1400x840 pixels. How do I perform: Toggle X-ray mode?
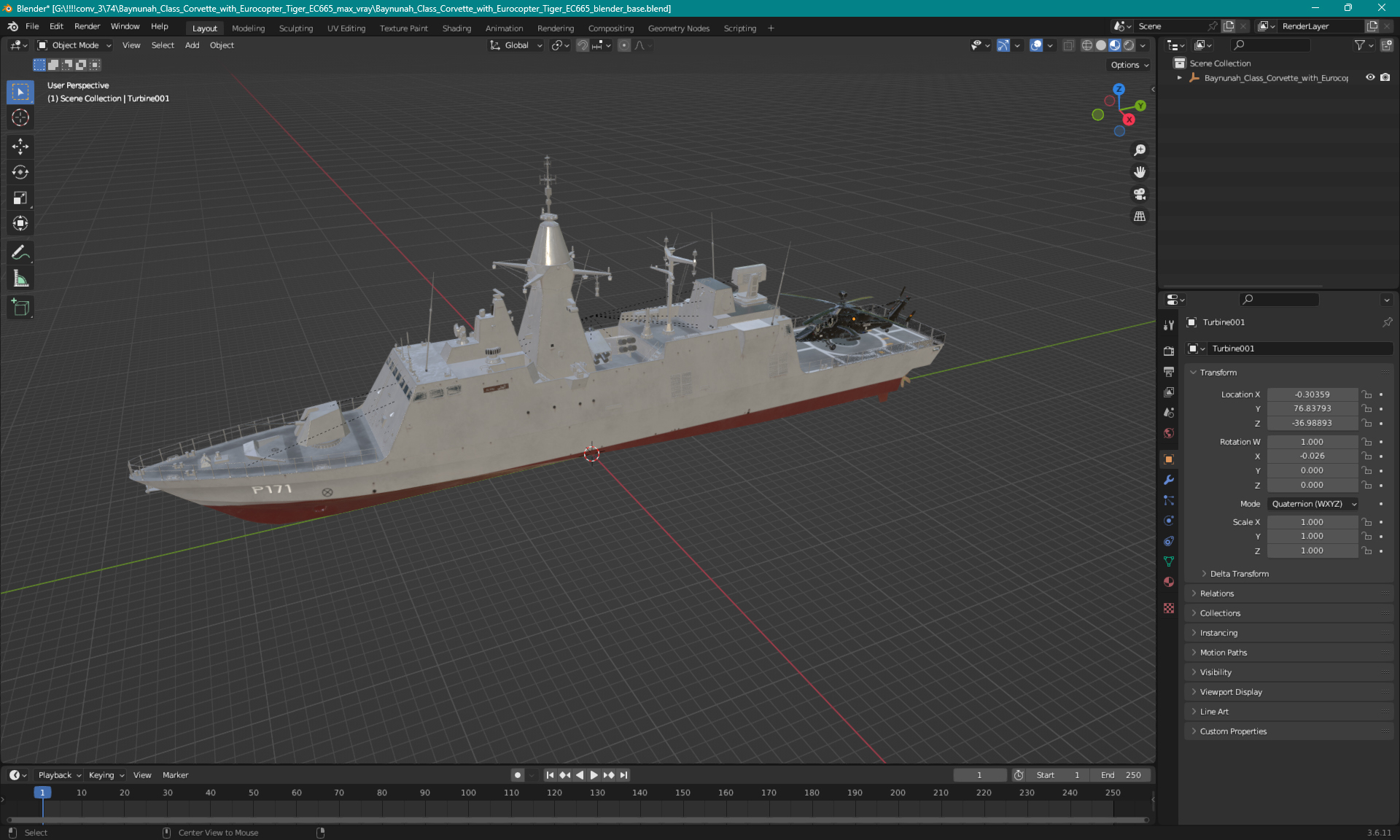(1068, 45)
